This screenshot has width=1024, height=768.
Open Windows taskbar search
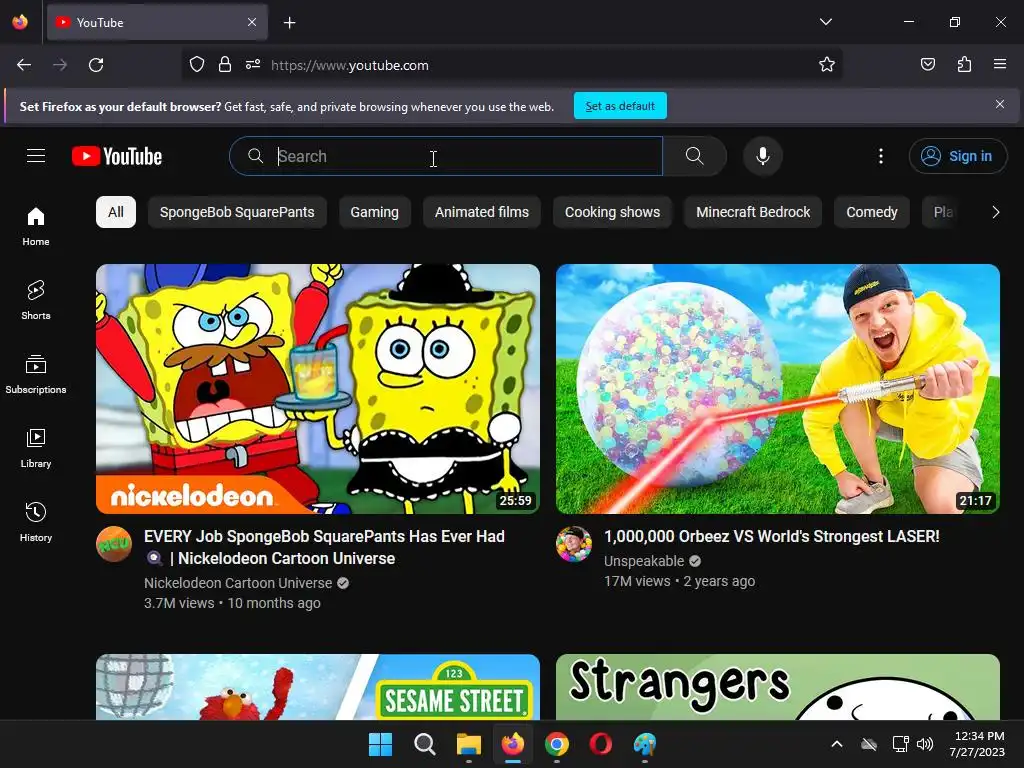[424, 744]
